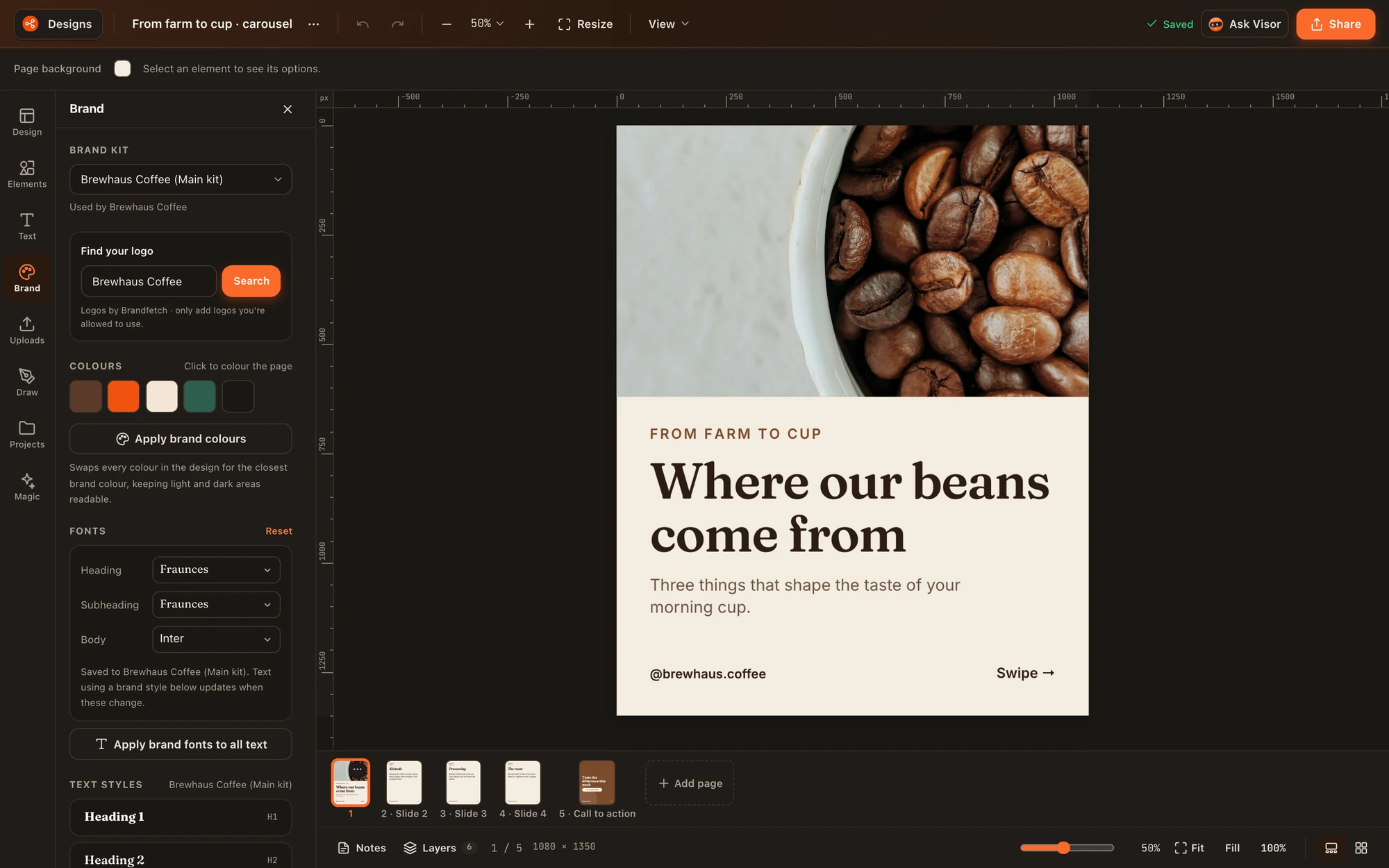Viewport: 1389px width, 868px height.
Task: Select the Call to action page thumbnail
Action: tap(597, 782)
